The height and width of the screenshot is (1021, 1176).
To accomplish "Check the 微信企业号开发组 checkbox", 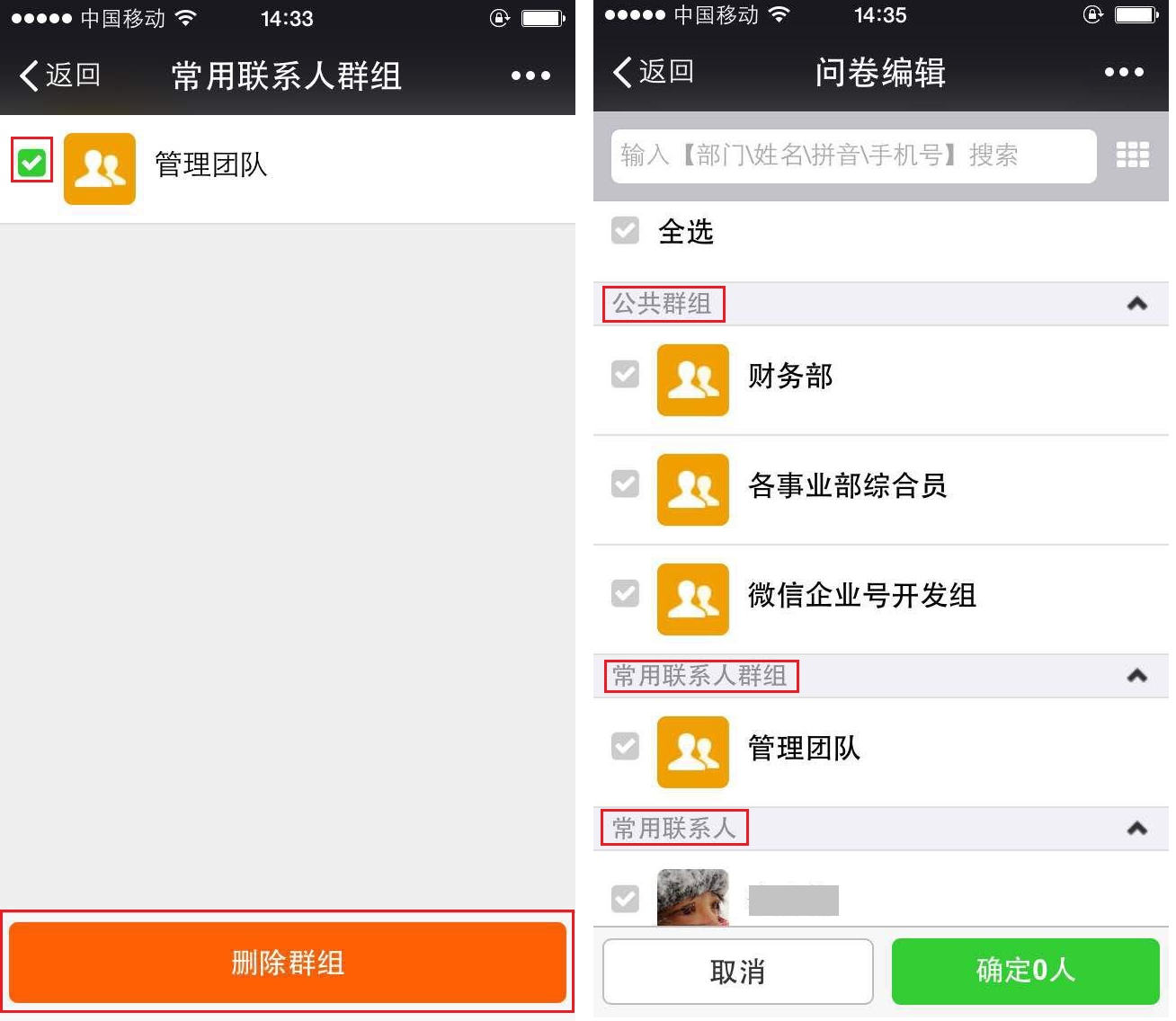I will coord(625,593).
